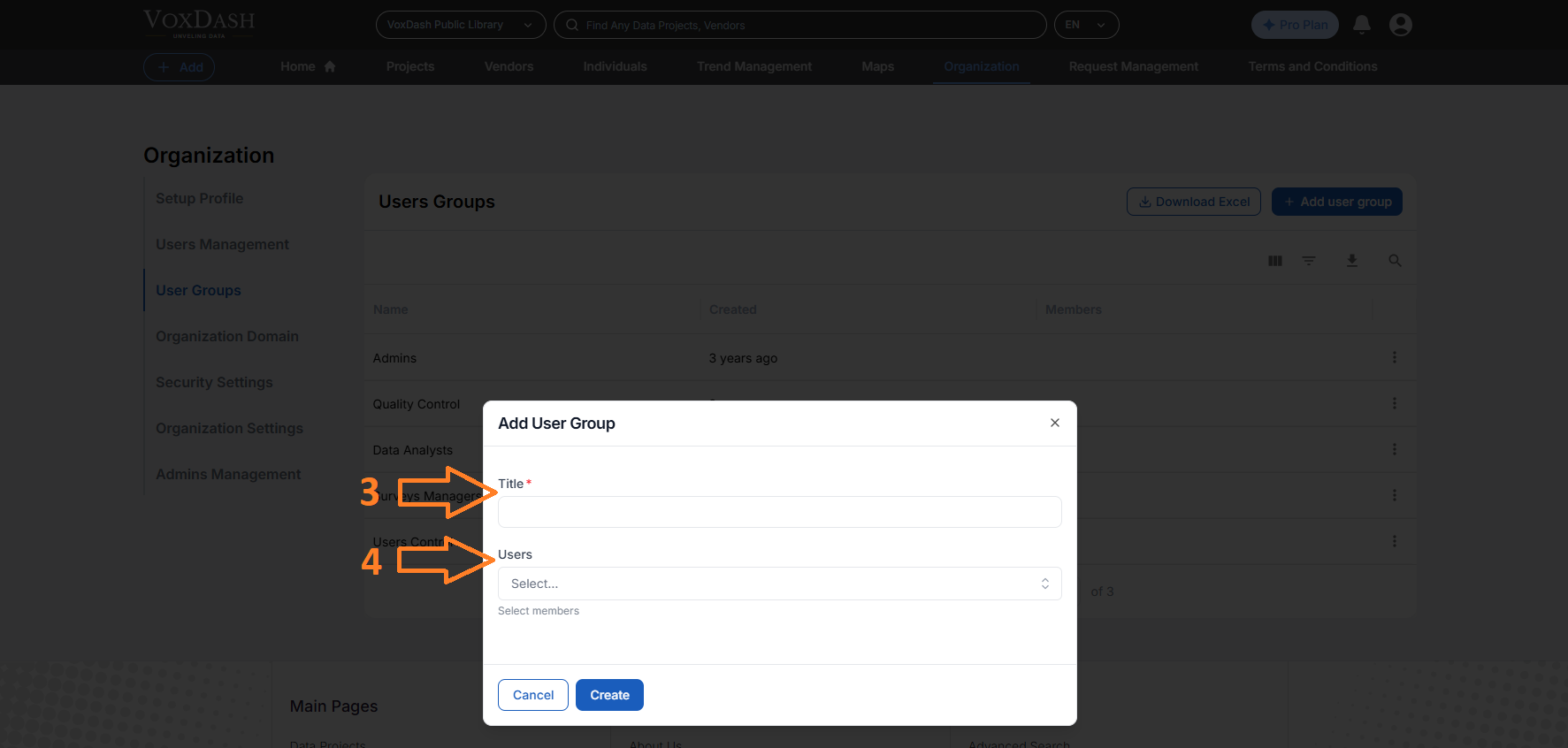Open Users Management in the sidebar
The image size is (1568, 748).
[x=222, y=244]
